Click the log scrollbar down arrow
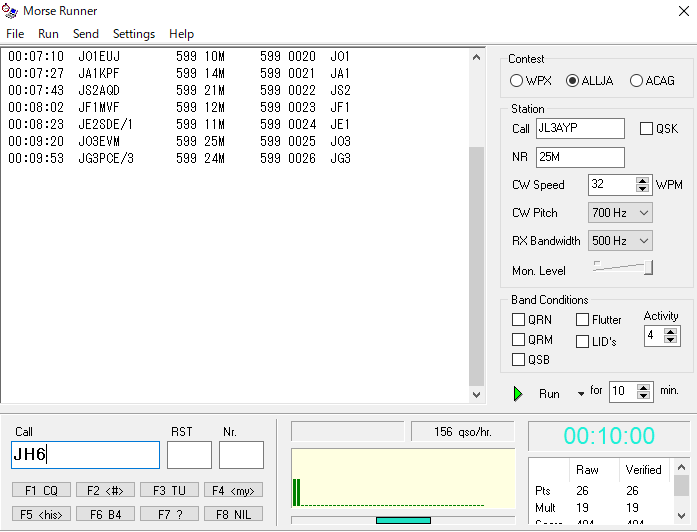The height and width of the screenshot is (532, 697). click(477, 394)
